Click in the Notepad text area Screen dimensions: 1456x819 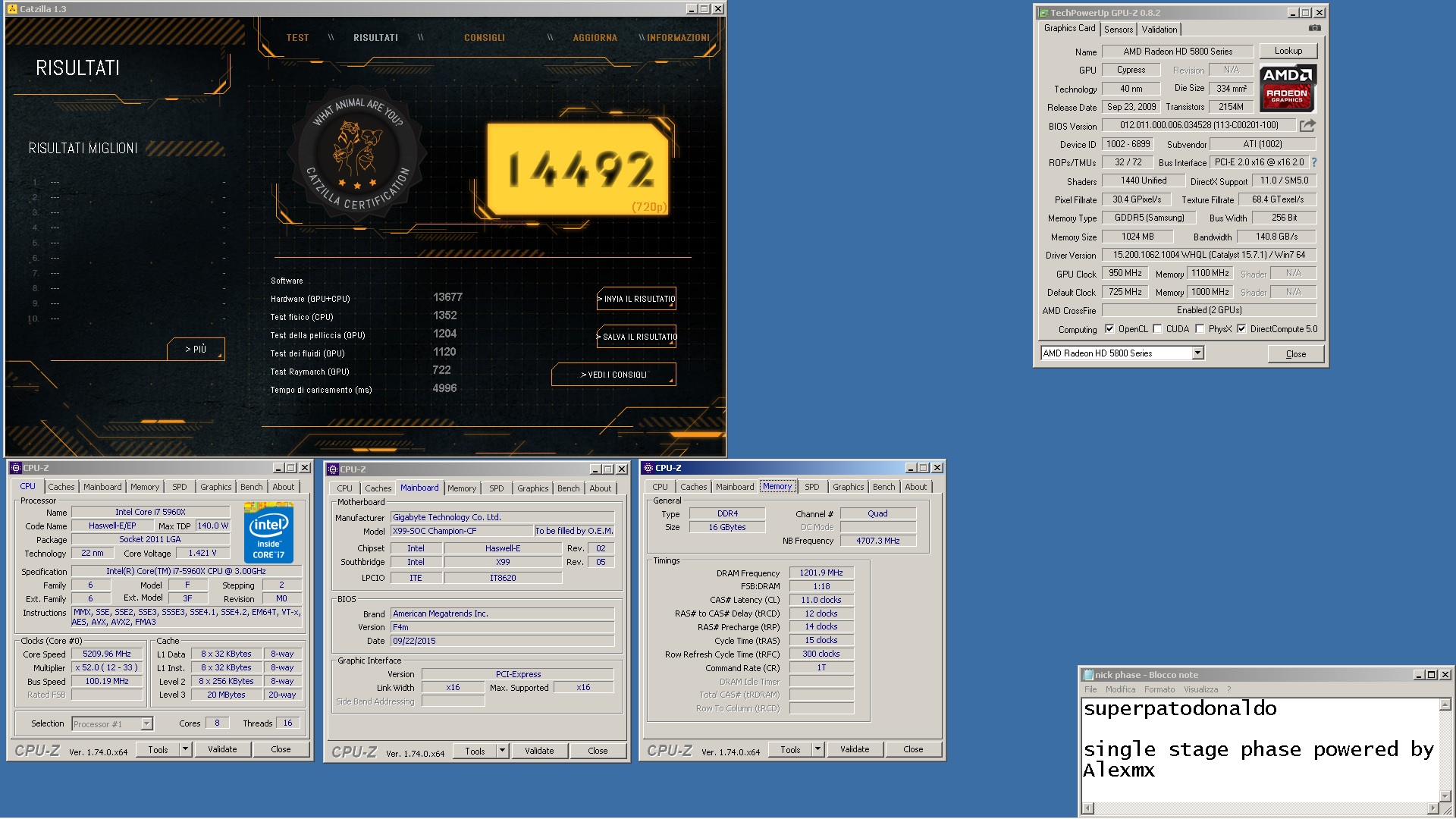pyautogui.click(x=1260, y=749)
